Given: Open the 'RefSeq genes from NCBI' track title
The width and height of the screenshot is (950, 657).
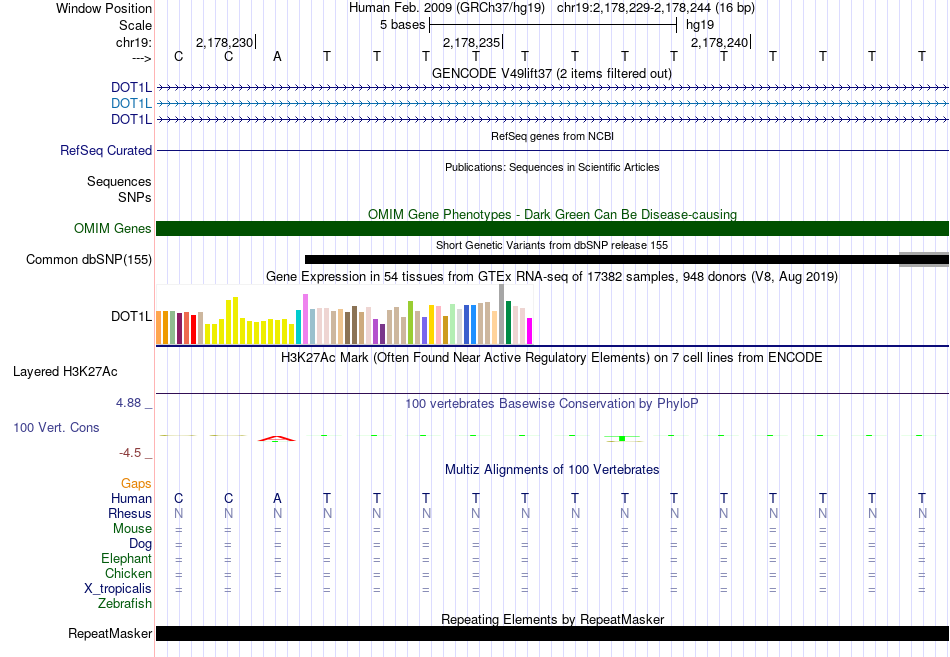Looking at the screenshot, I should click(x=552, y=136).
